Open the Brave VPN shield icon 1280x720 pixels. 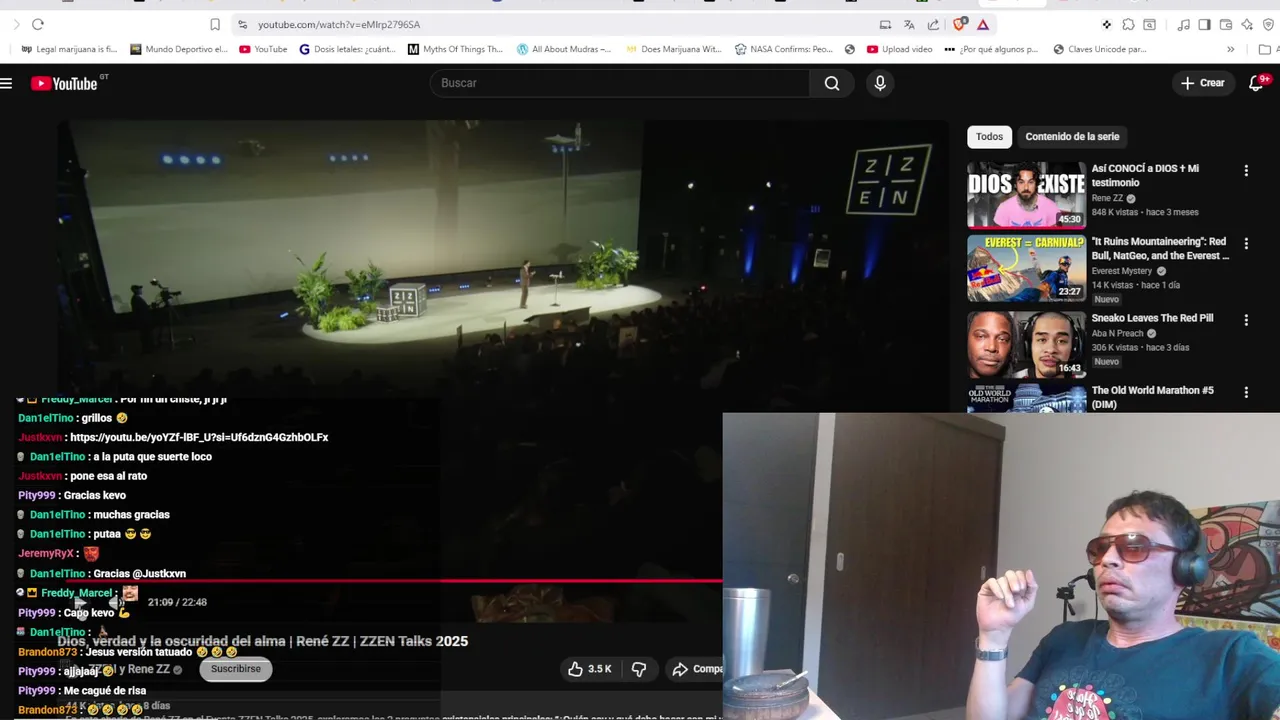coord(1268,24)
